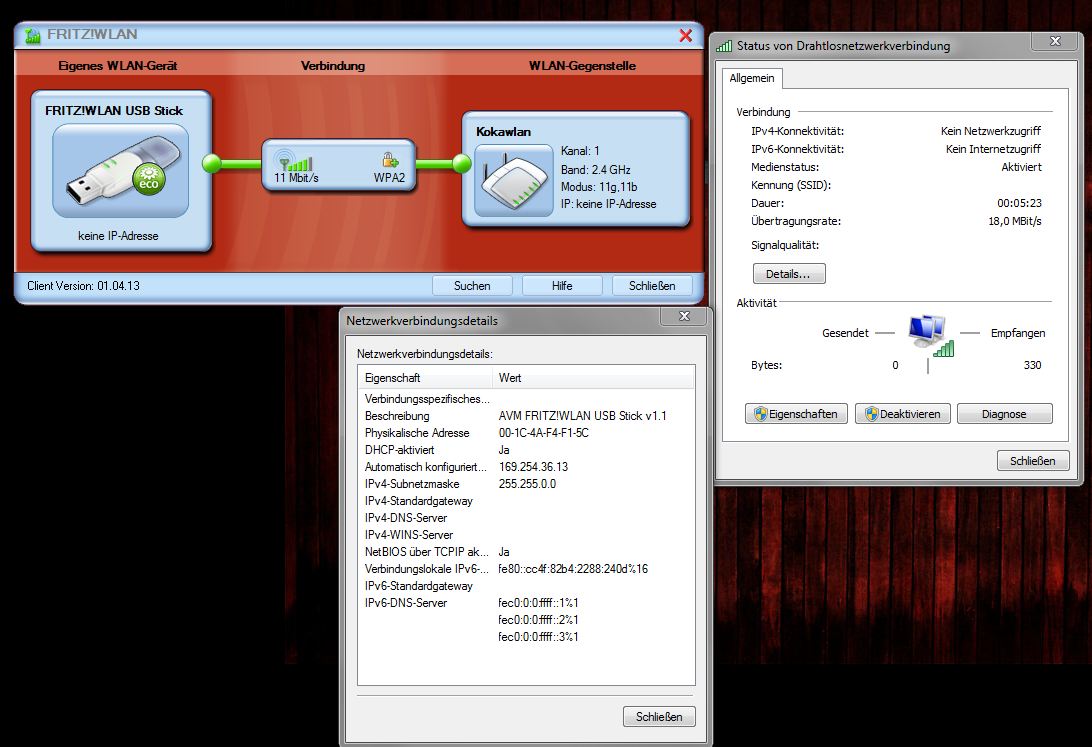Click the Kennung (SSID) label
Screen dimensions: 1092x747
[791, 185]
